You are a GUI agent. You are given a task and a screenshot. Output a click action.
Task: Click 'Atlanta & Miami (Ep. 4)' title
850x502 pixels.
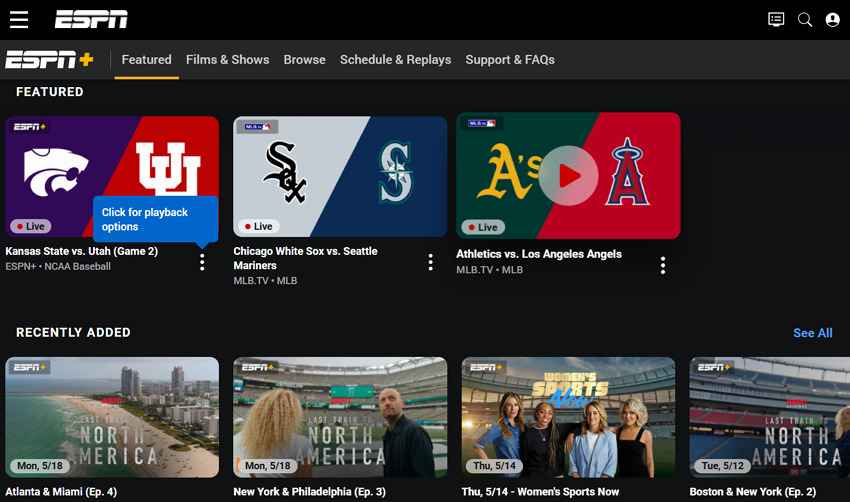click(x=61, y=492)
